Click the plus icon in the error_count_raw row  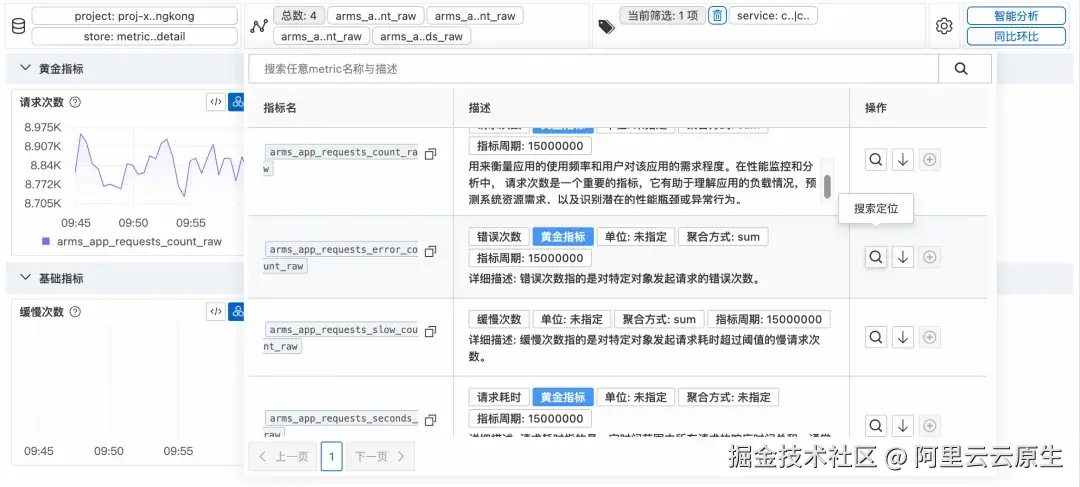coord(930,257)
